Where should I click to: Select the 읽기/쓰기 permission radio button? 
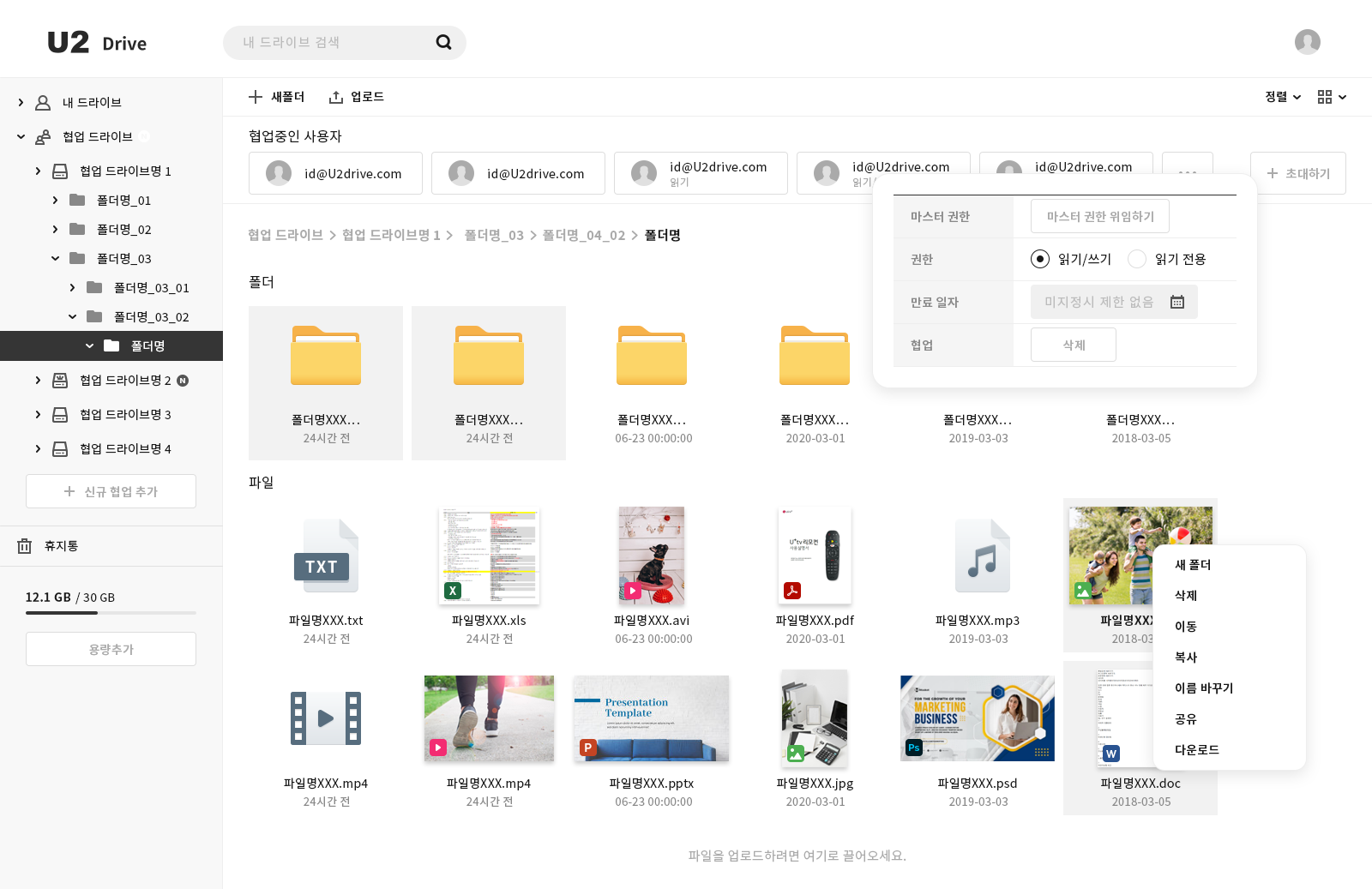pyautogui.click(x=1040, y=259)
